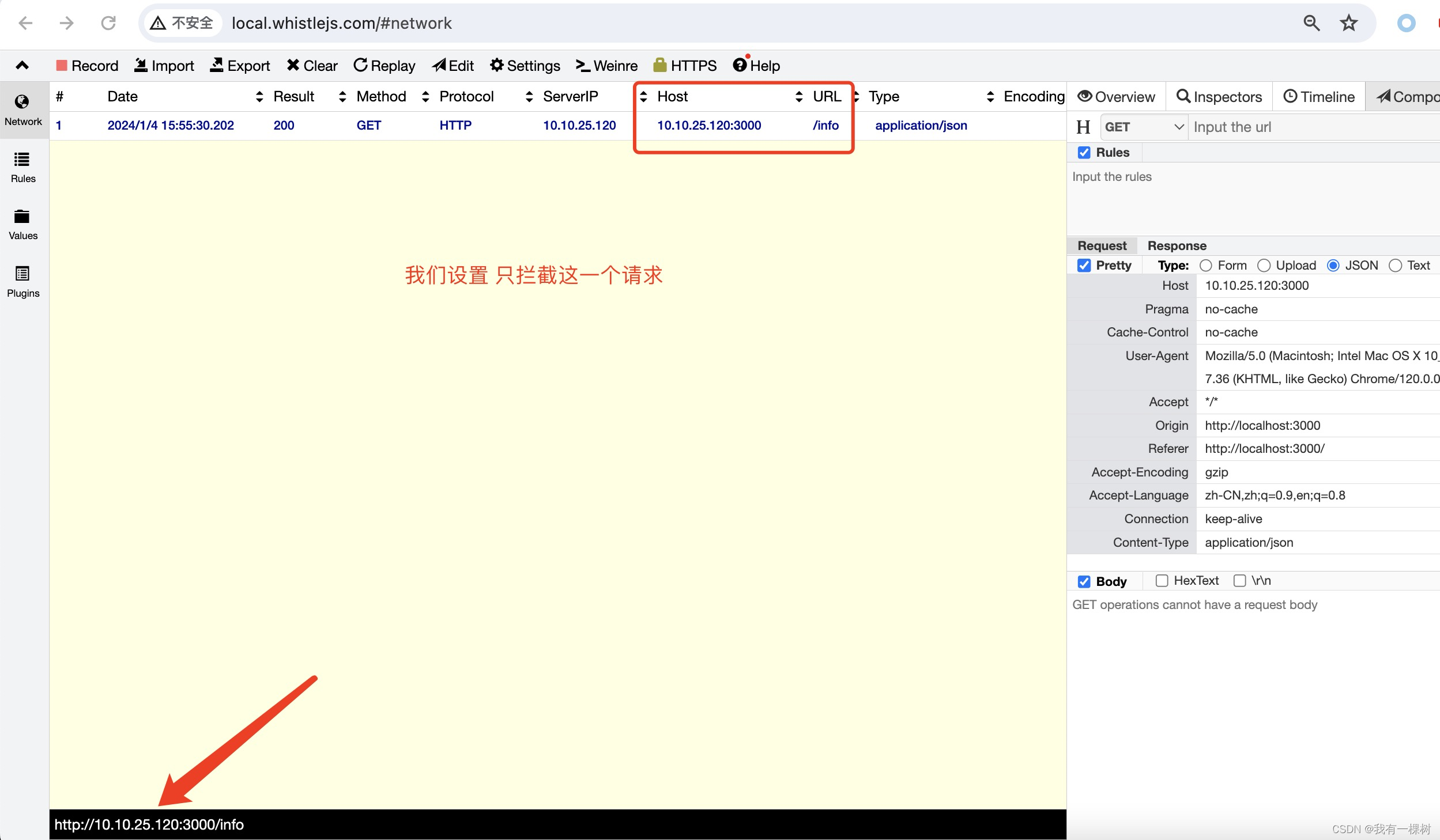Open the Weinre menu
The image size is (1440, 840).
[607, 66]
